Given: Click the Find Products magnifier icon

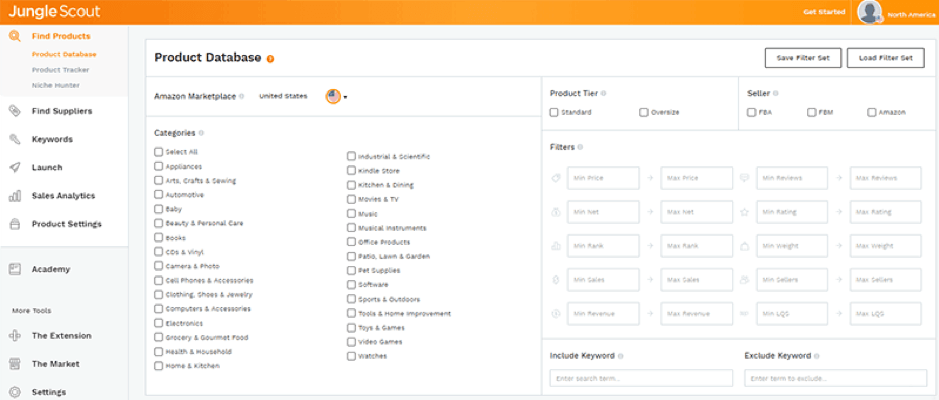Looking at the screenshot, I should pos(14,36).
